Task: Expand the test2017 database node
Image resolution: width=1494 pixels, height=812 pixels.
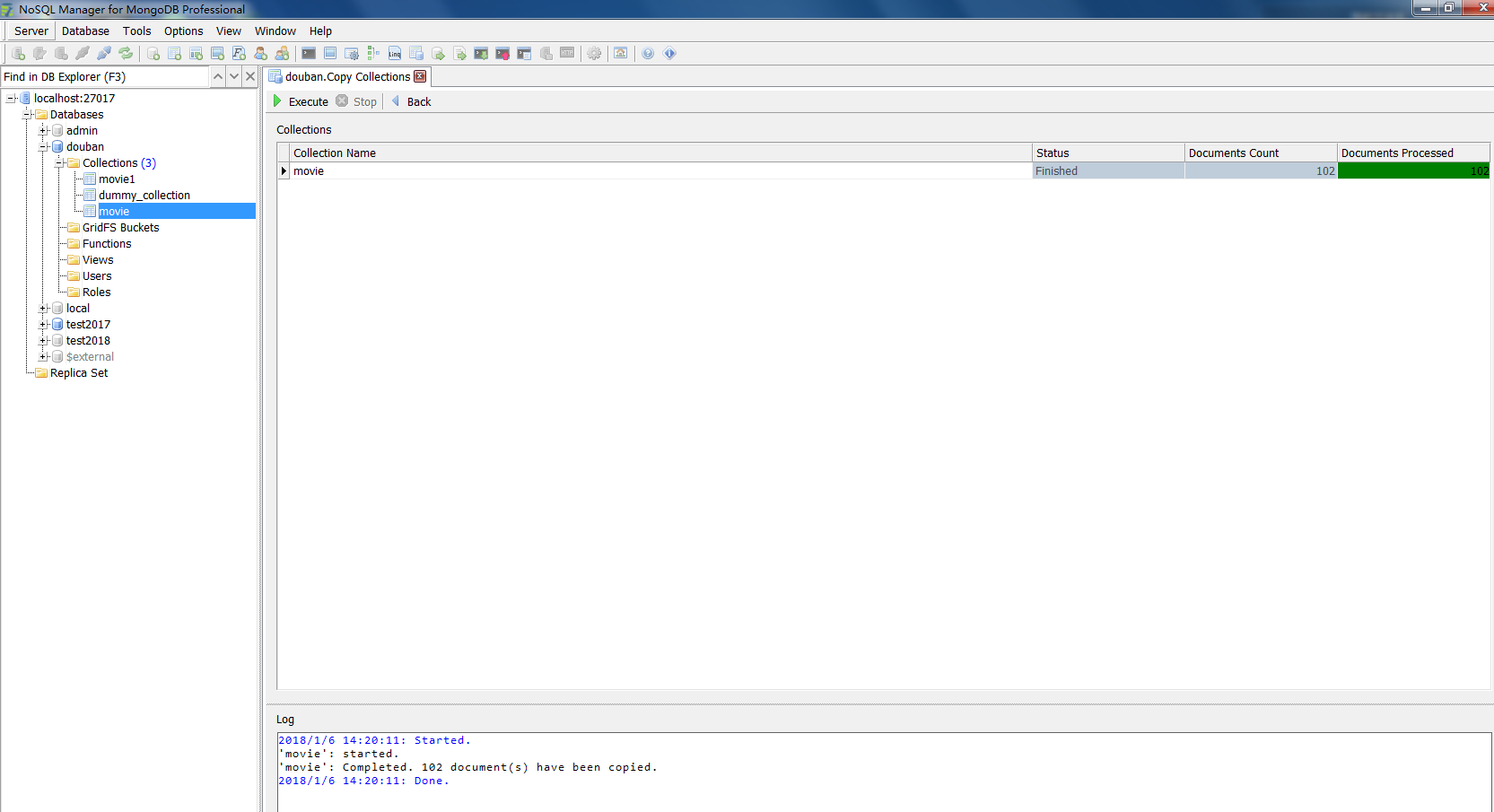Action: [43, 324]
